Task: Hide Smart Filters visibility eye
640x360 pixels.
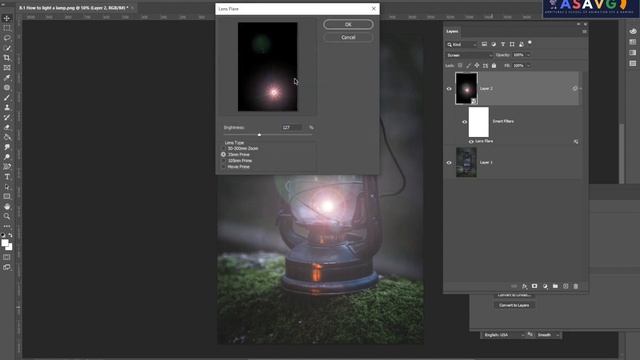Action: [464, 122]
